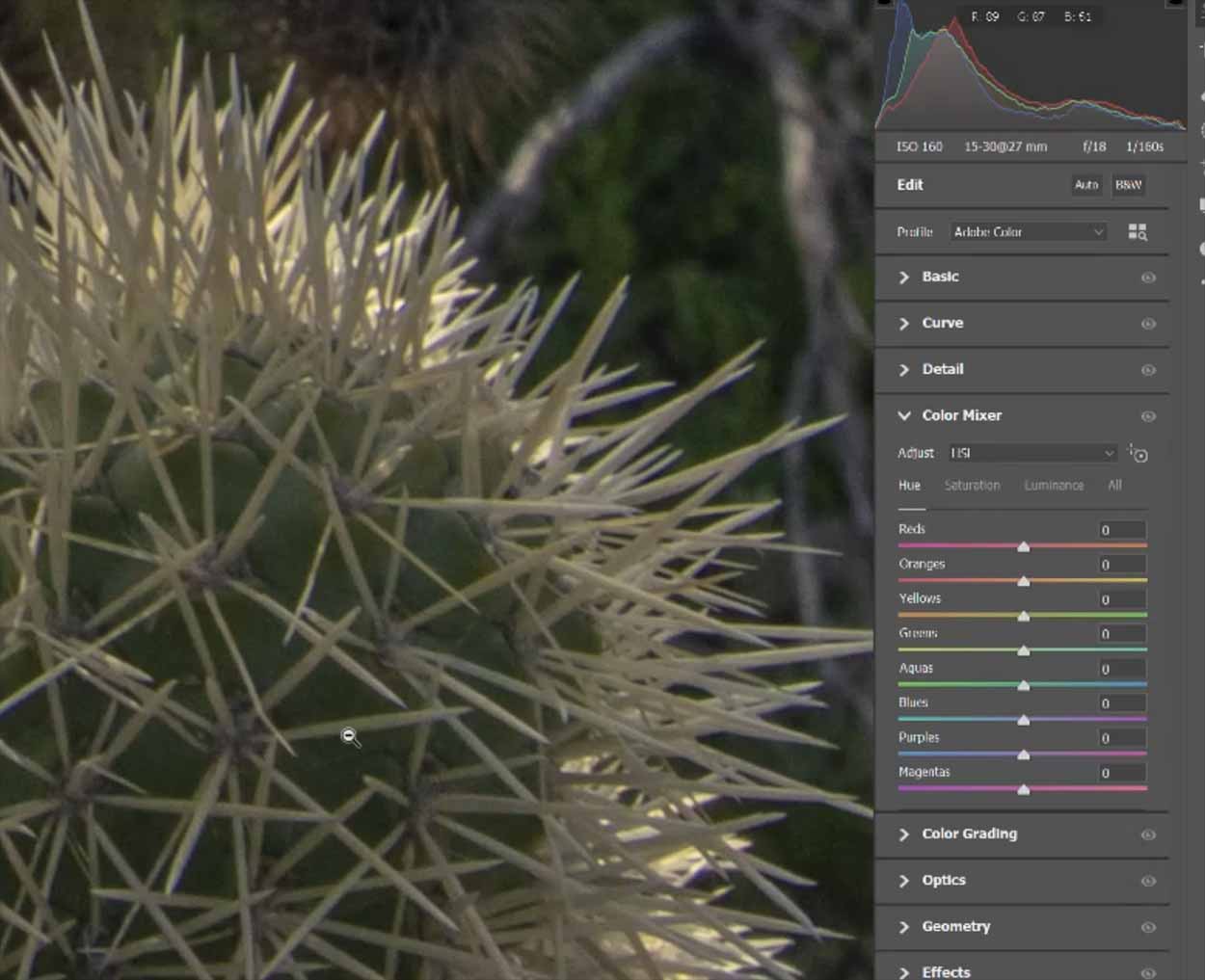Viewport: 1205px width, 980px height.
Task: Activate the Color Mixer targeted adjustment tool
Action: coord(1138,454)
